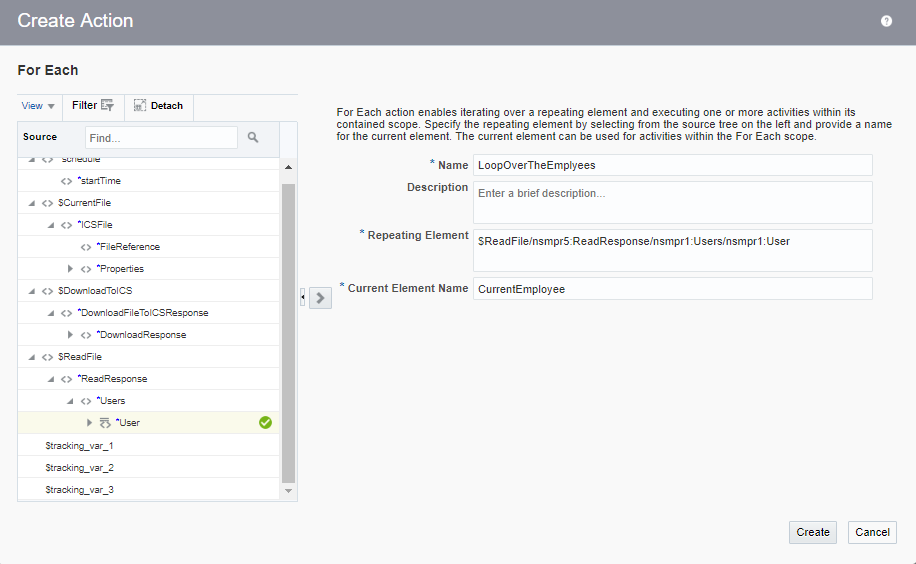The image size is (916, 564).
Task: Click the element icon beside $ReadFile
Action: (x=47, y=357)
